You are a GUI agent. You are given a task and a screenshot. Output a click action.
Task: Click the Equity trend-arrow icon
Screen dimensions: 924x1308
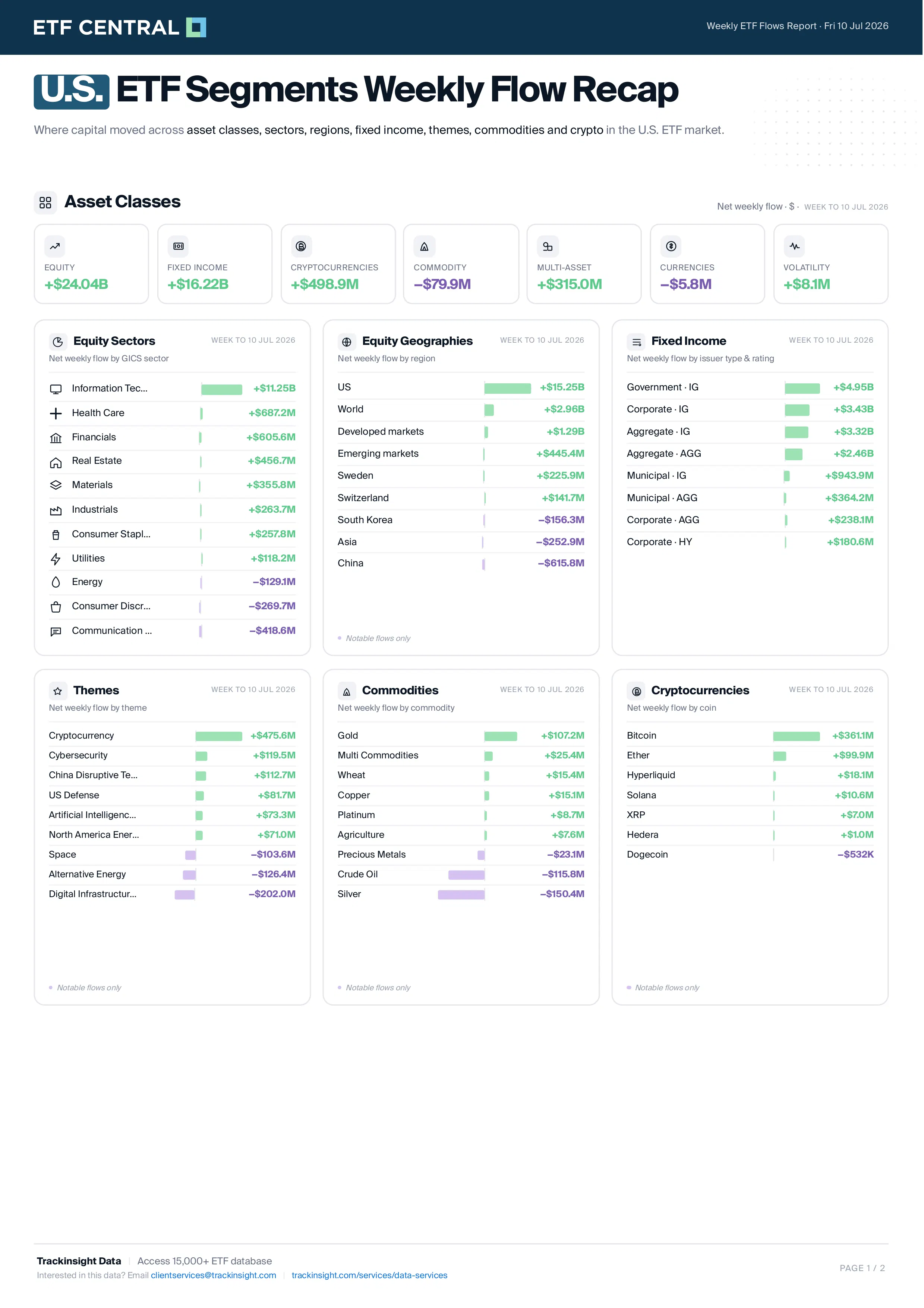point(55,246)
